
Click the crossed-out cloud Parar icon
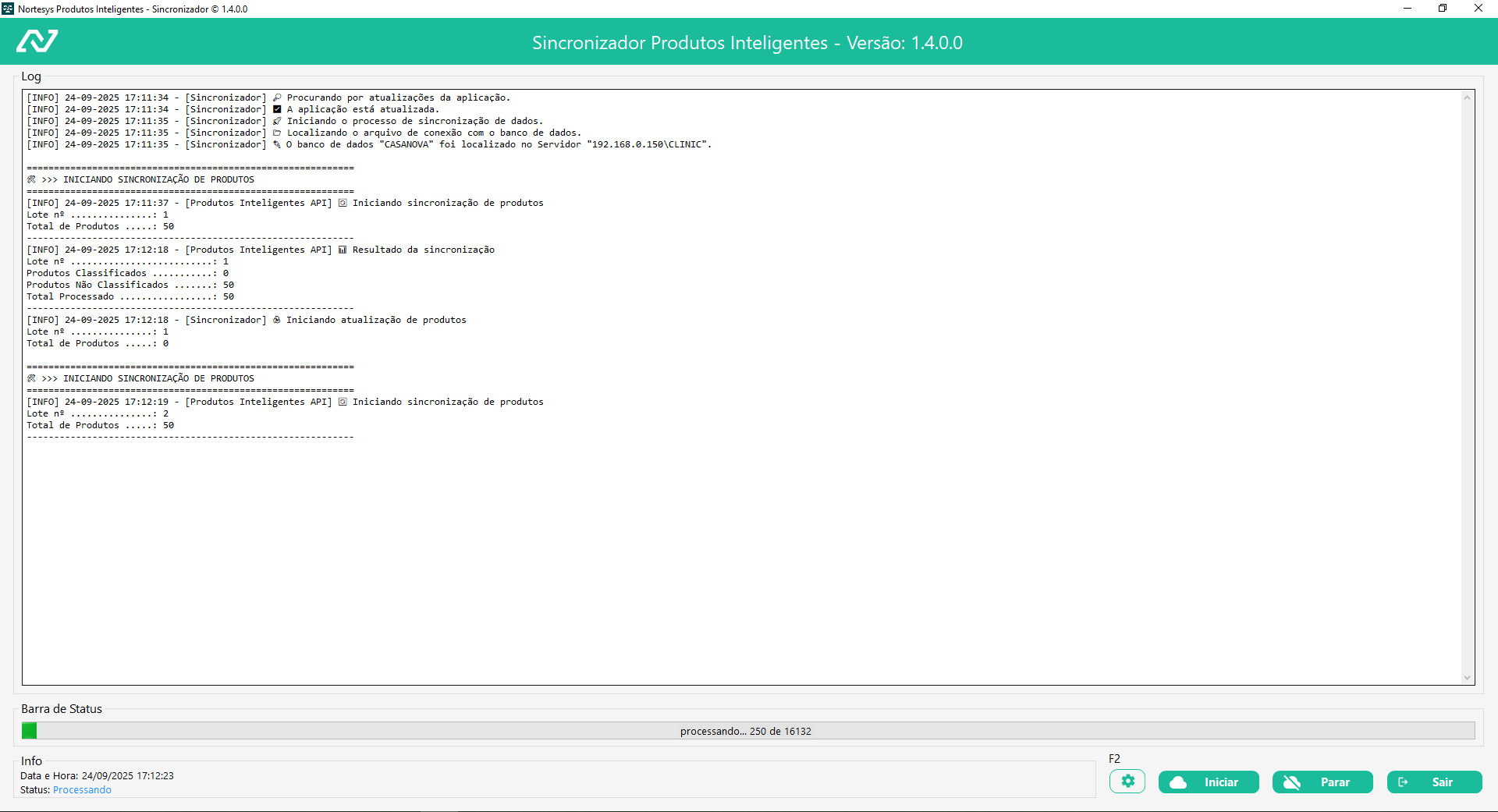tap(1292, 782)
